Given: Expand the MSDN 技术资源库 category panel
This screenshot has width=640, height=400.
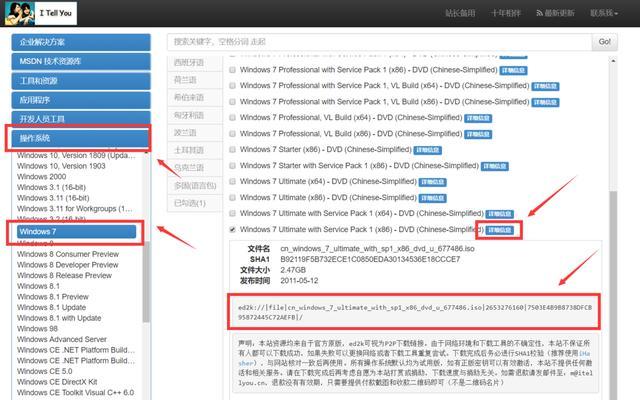Looking at the screenshot, I should (81, 61).
